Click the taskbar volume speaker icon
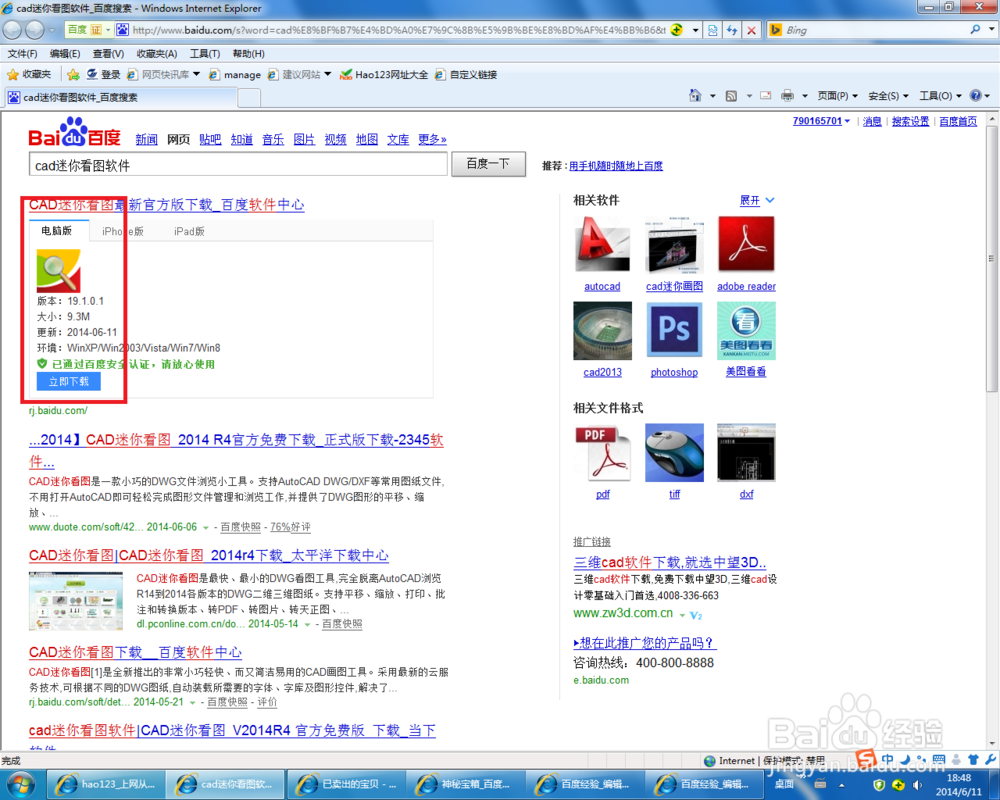The image size is (1000, 800). (916, 785)
